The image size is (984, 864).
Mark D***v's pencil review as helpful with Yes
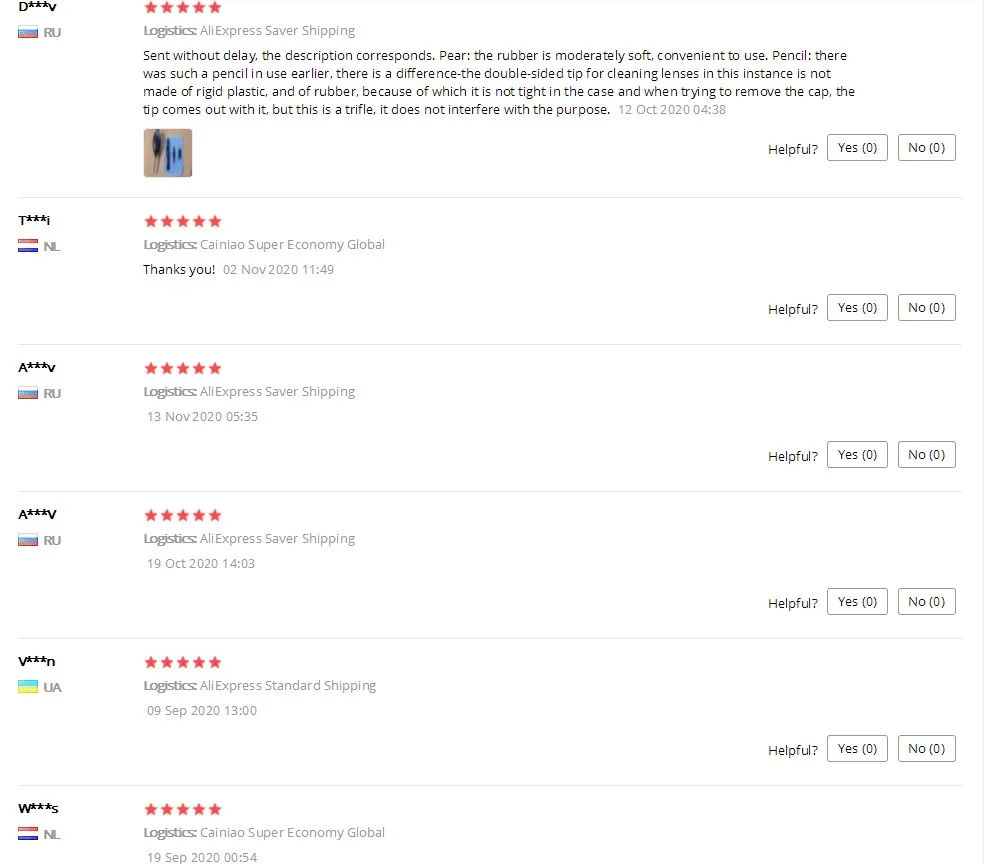point(857,147)
